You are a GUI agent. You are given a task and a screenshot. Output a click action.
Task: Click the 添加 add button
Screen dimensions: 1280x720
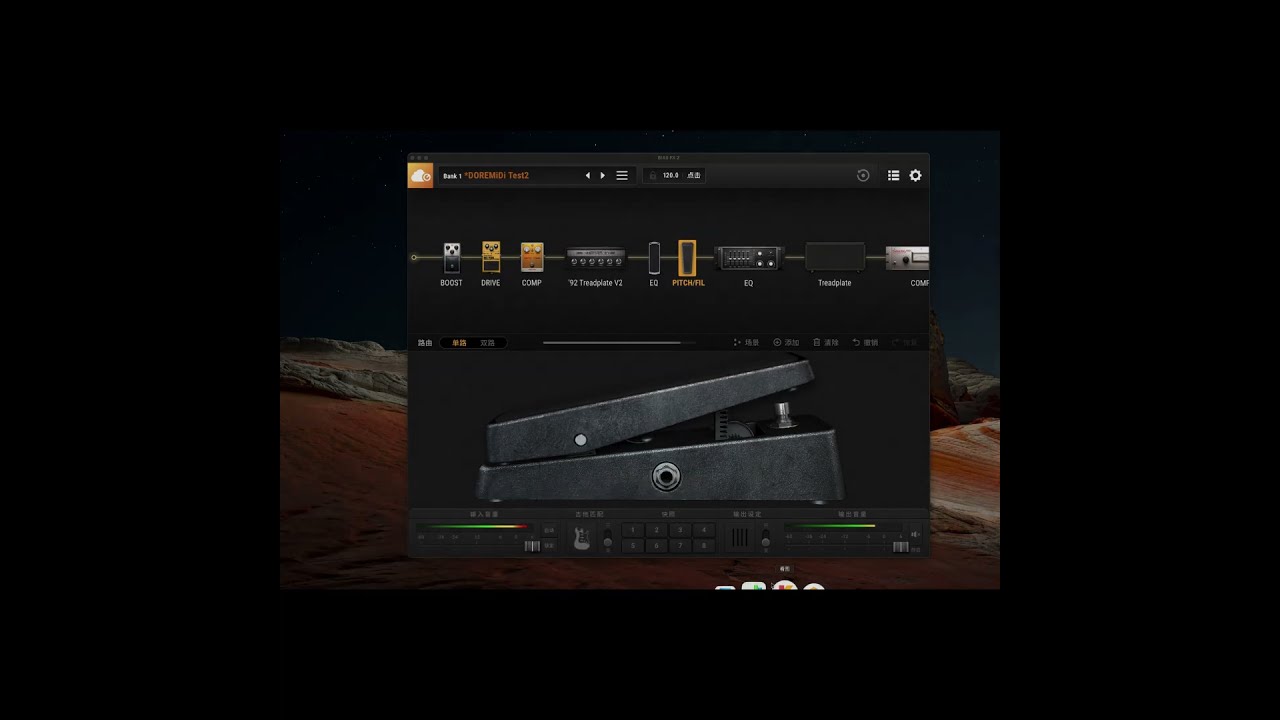pos(786,343)
